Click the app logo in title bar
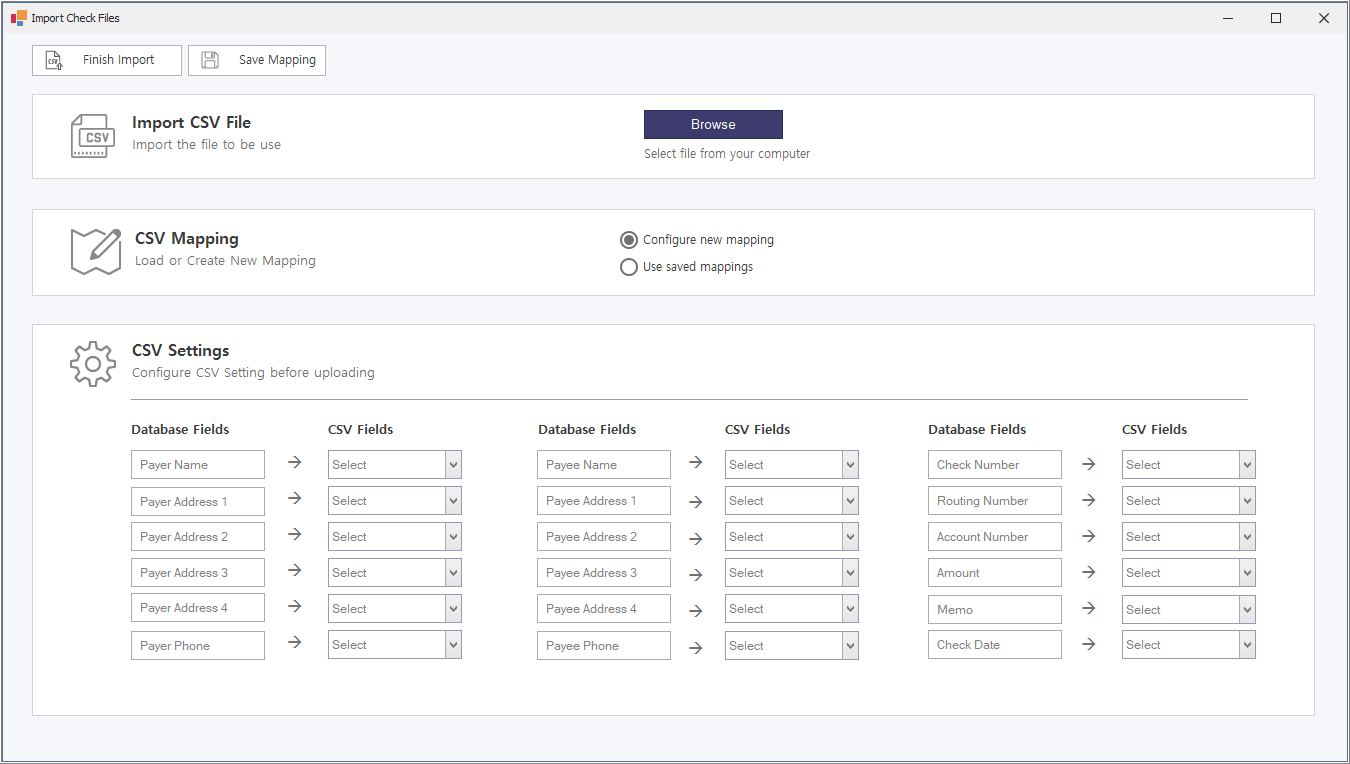Viewport: 1350px width, 764px height. tap(18, 18)
